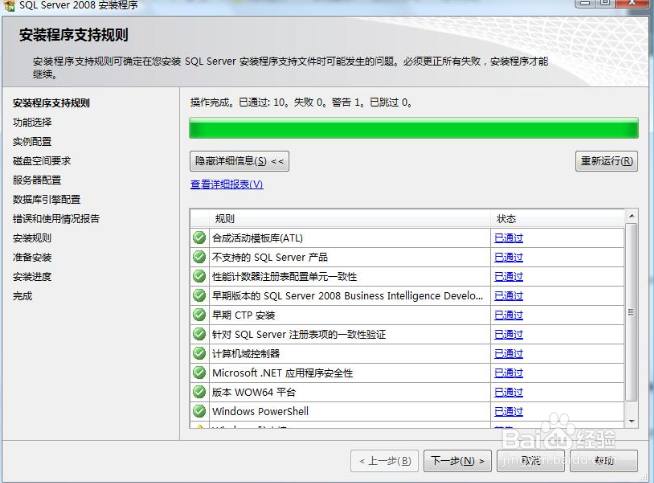Select the 安装进度 step in the sidebar
The width and height of the screenshot is (654, 483).
coord(32,276)
